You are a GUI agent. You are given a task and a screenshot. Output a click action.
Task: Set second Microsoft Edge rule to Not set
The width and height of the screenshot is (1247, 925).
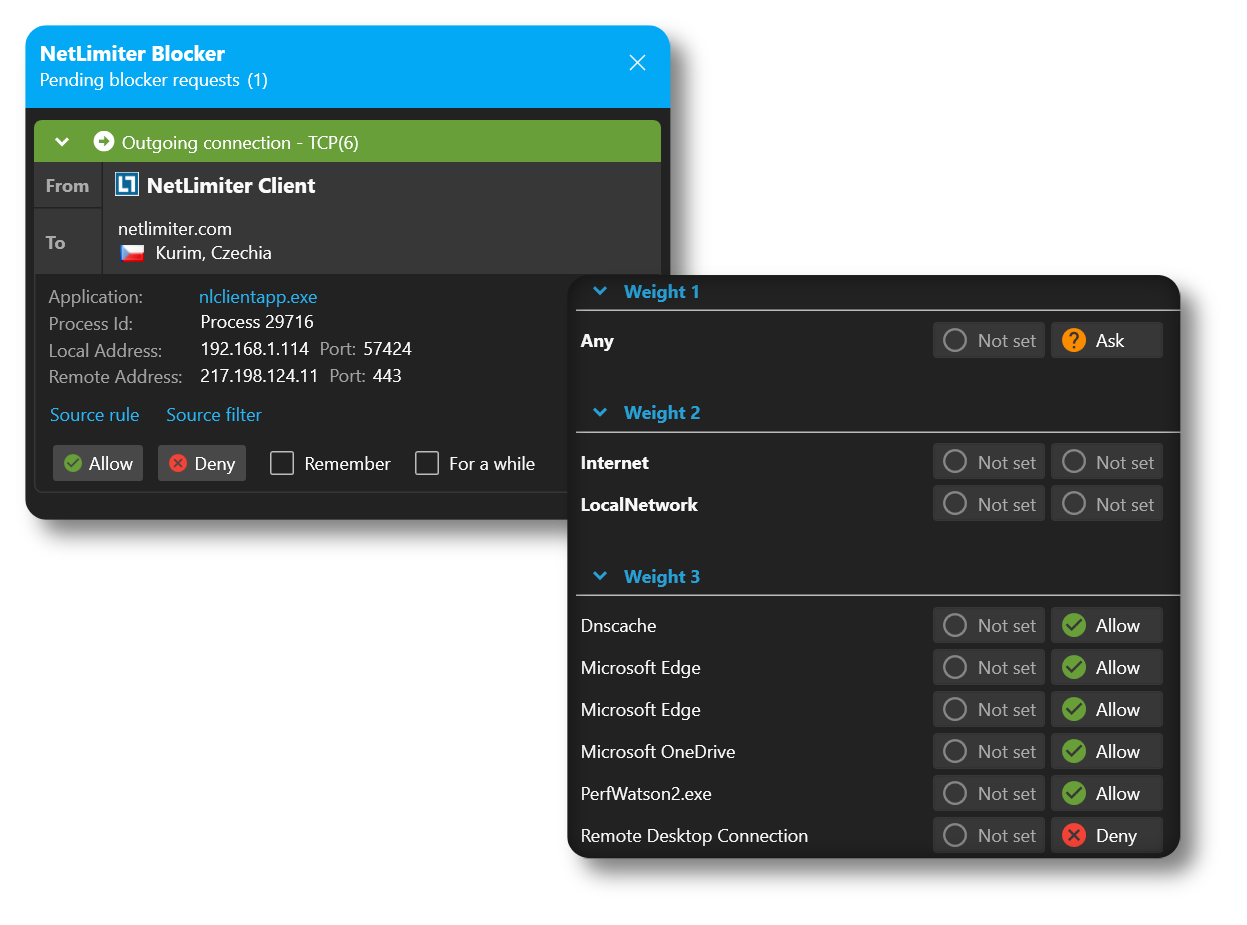click(989, 709)
